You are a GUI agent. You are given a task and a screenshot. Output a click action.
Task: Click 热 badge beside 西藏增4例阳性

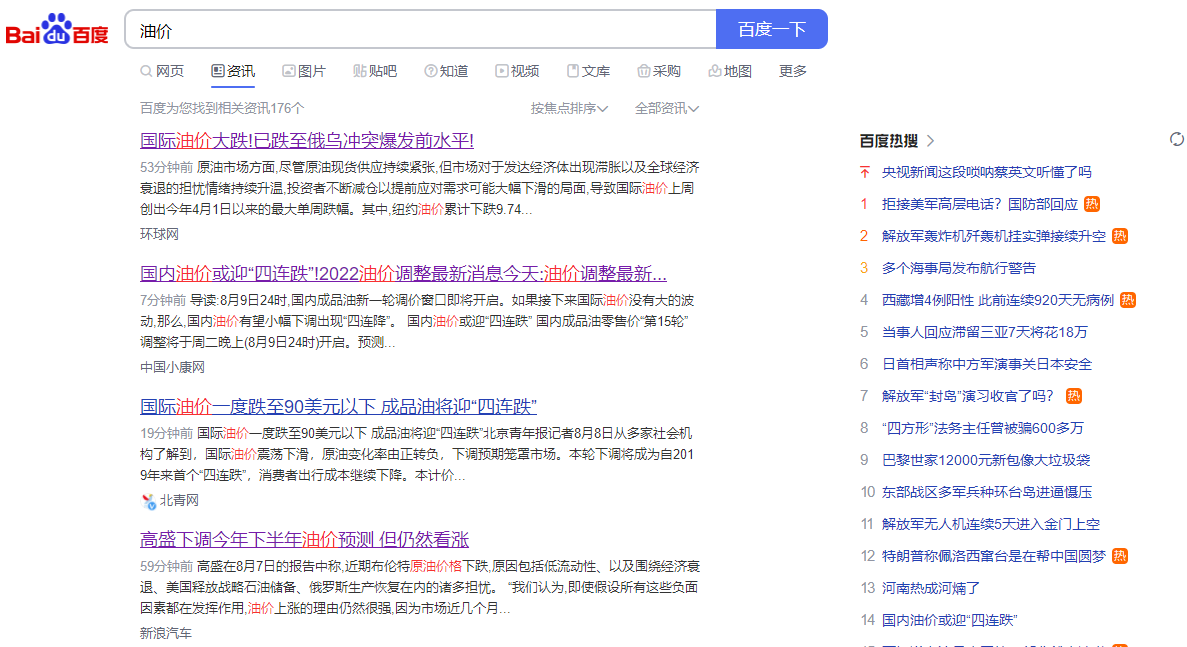tap(1128, 300)
